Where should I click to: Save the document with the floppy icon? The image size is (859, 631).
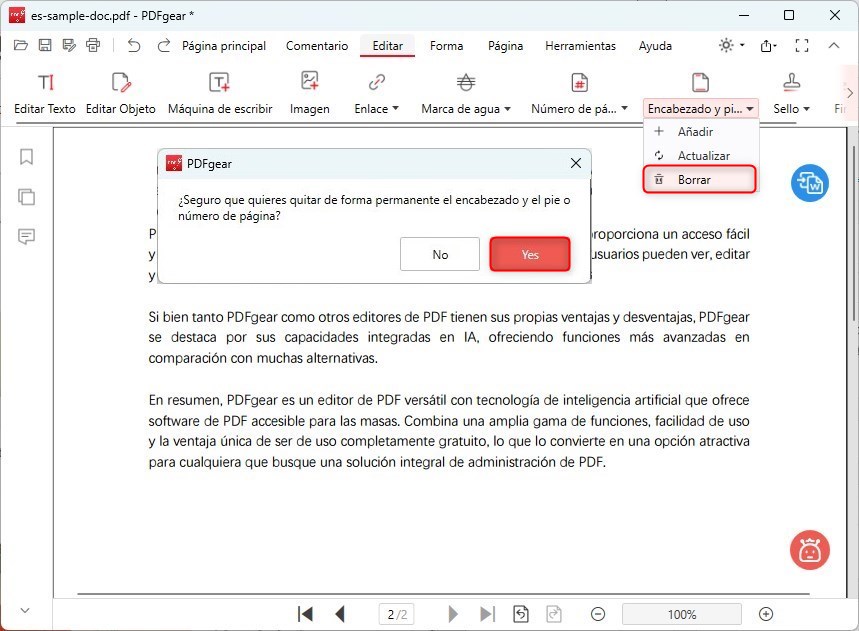pyautogui.click(x=45, y=45)
